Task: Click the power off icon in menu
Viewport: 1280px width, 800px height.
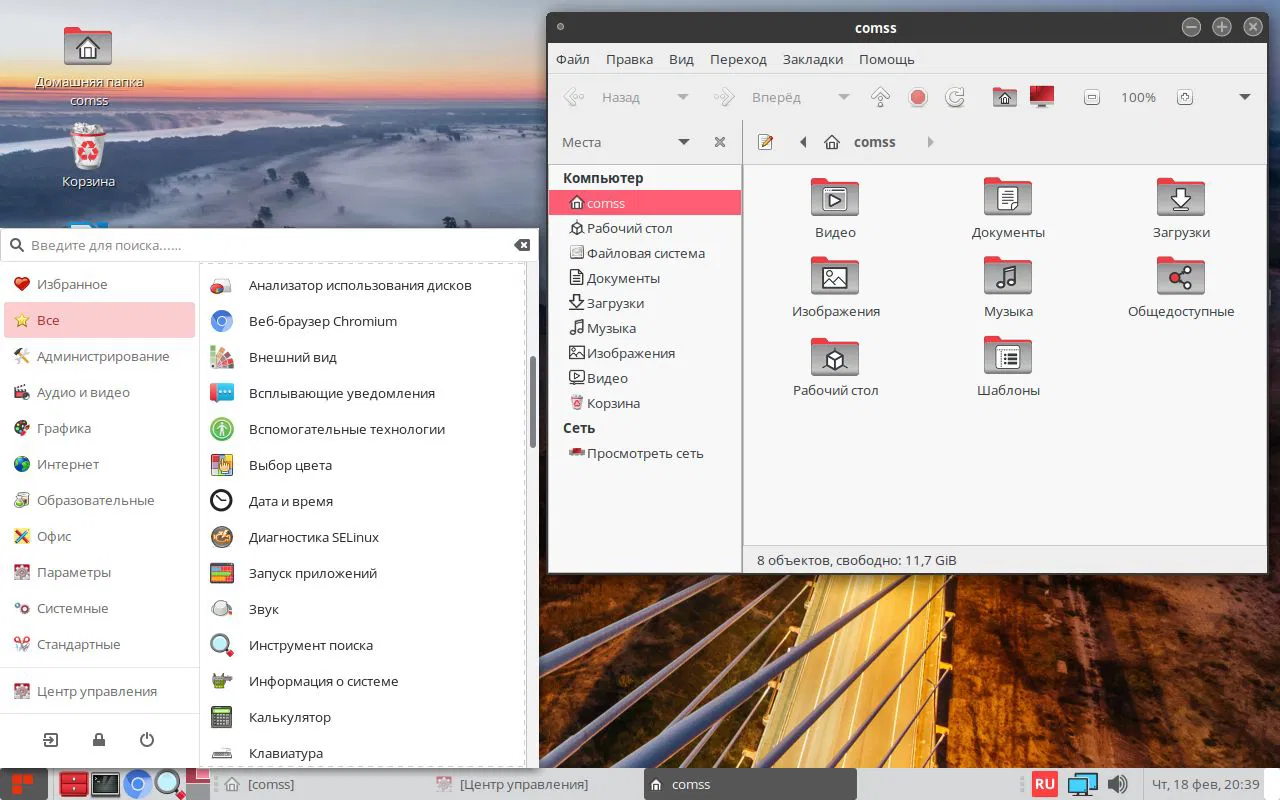Action: (x=147, y=740)
